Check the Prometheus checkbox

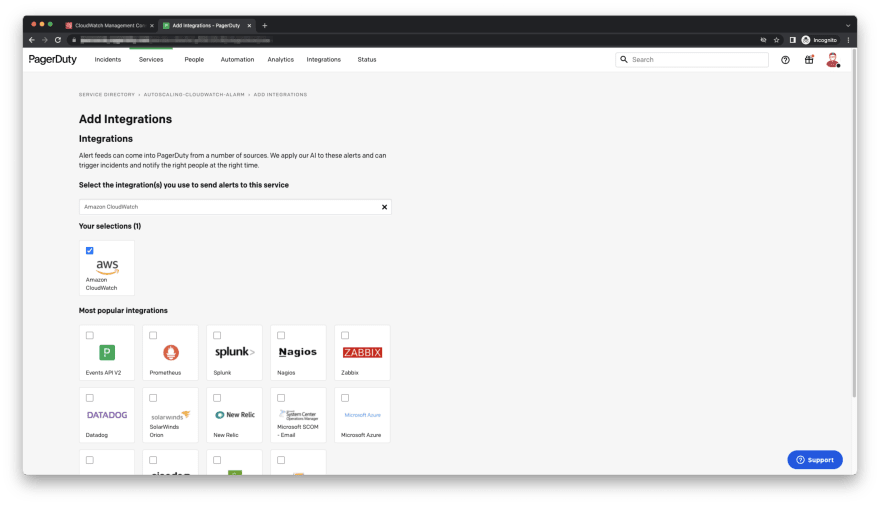click(x=153, y=335)
